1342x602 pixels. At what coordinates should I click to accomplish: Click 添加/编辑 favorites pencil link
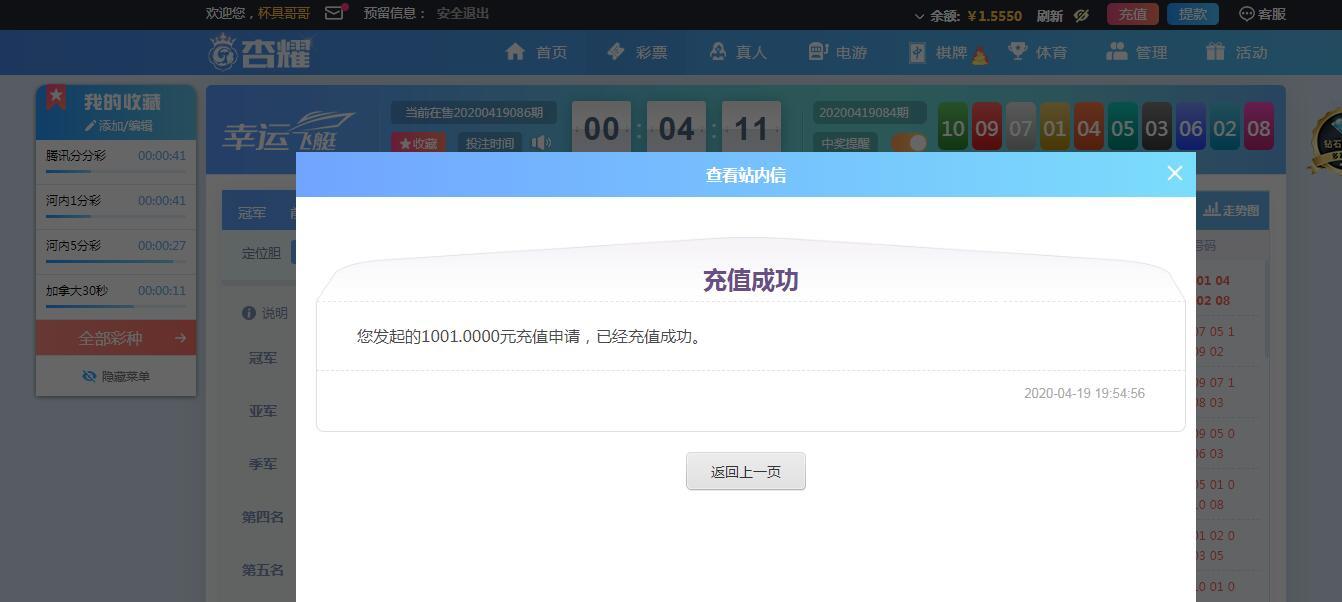point(118,126)
